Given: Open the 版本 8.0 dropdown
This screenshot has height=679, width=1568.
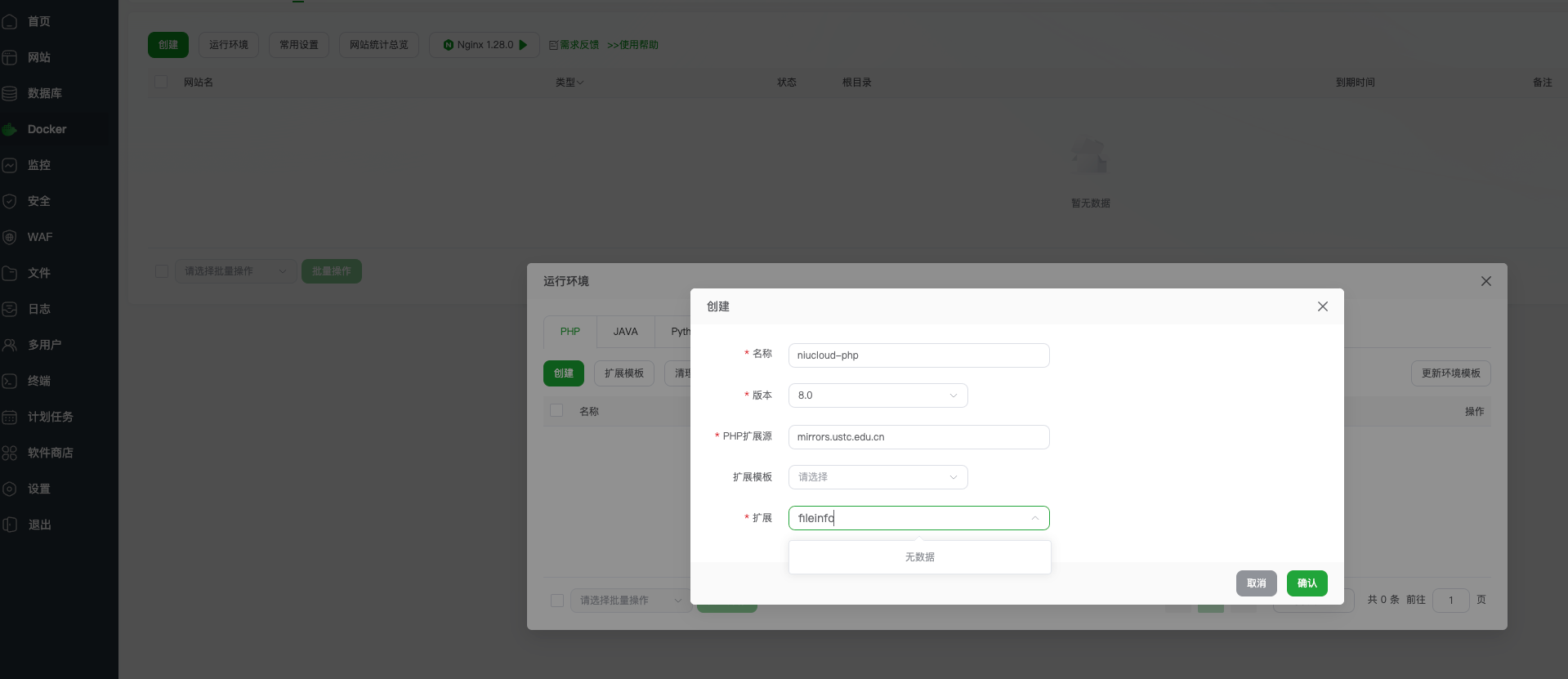Looking at the screenshot, I should coord(878,395).
